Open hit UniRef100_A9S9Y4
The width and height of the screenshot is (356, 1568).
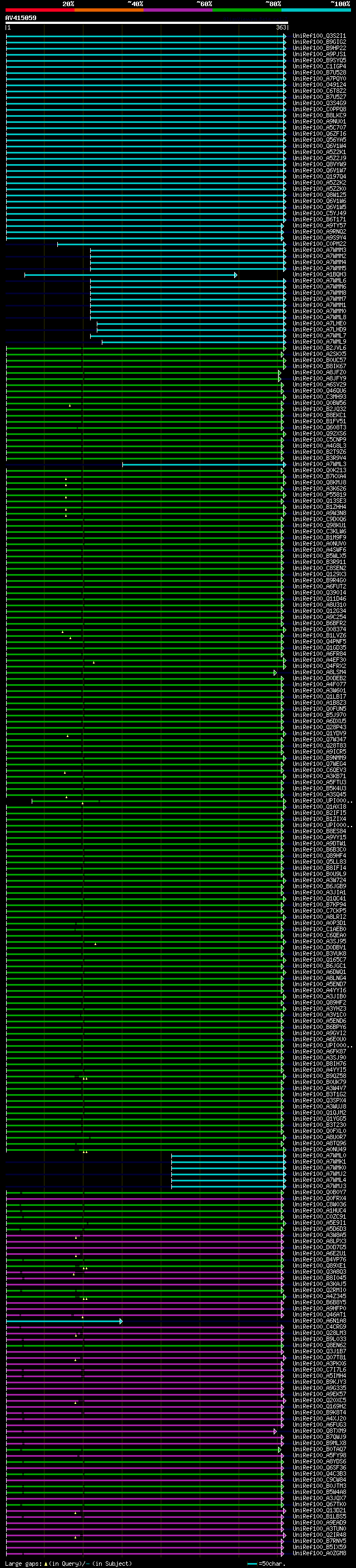pos(319,238)
